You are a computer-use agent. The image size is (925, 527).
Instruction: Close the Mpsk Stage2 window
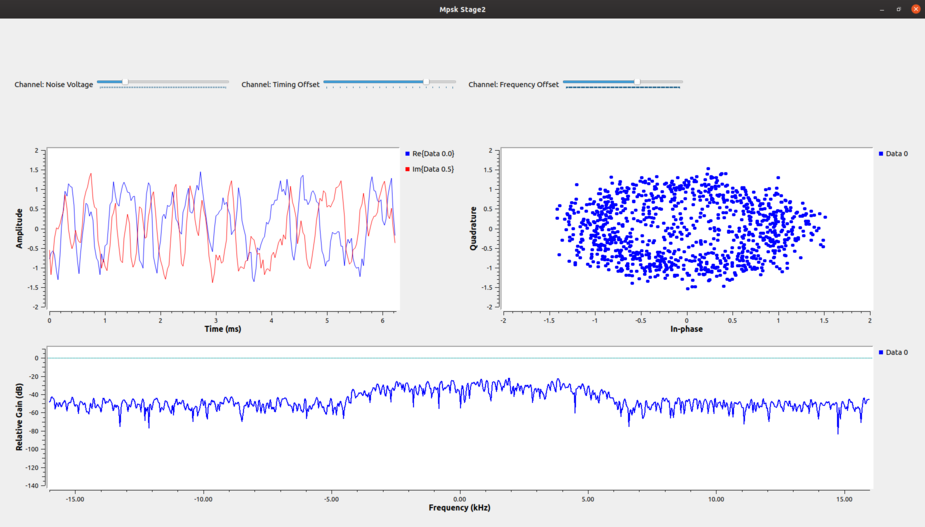coord(916,9)
